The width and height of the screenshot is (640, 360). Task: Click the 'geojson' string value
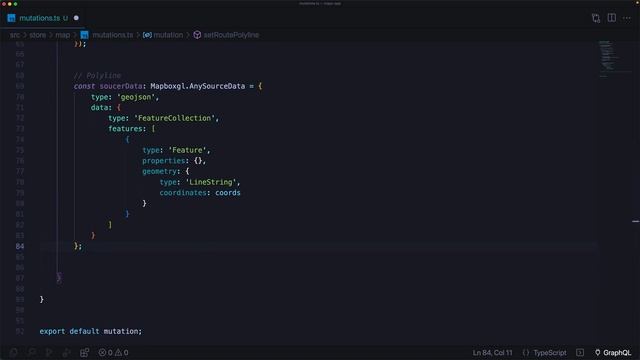pyautogui.click(x=136, y=97)
